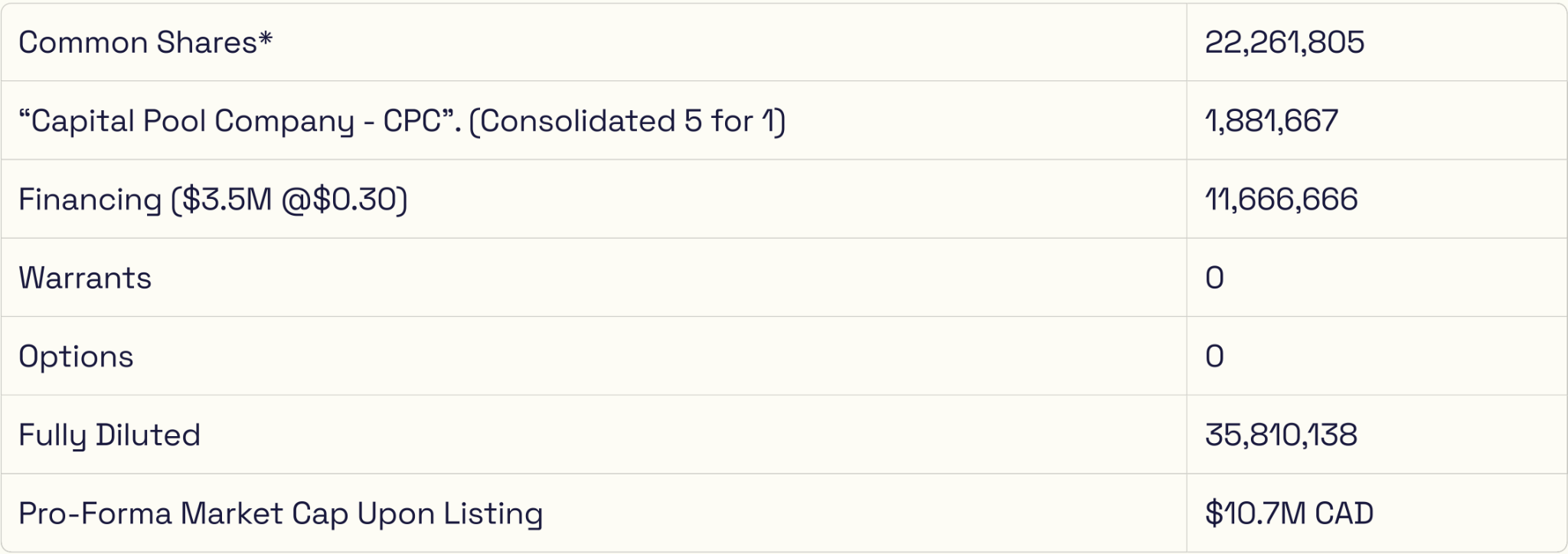Click the 1,881,667 value

(x=1271, y=121)
